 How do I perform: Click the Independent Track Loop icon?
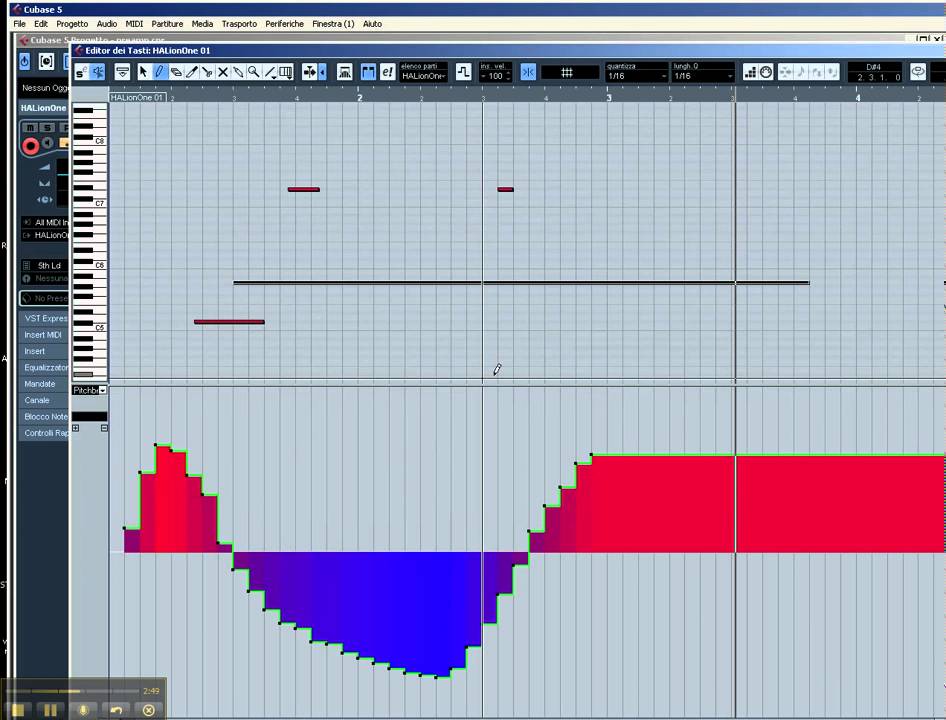coord(463,72)
